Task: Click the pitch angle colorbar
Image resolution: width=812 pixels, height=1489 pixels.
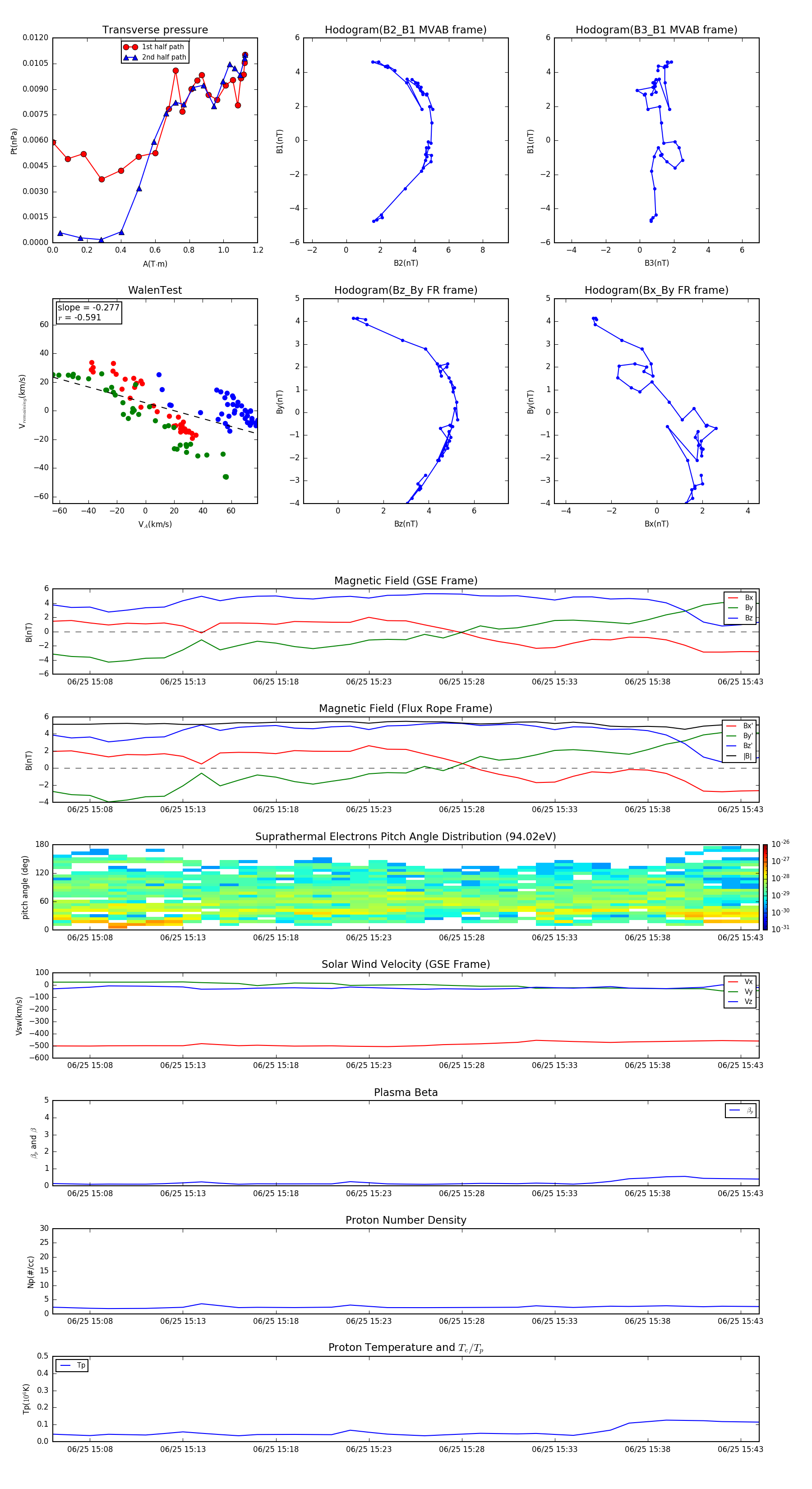Action: [x=765, y=887]
